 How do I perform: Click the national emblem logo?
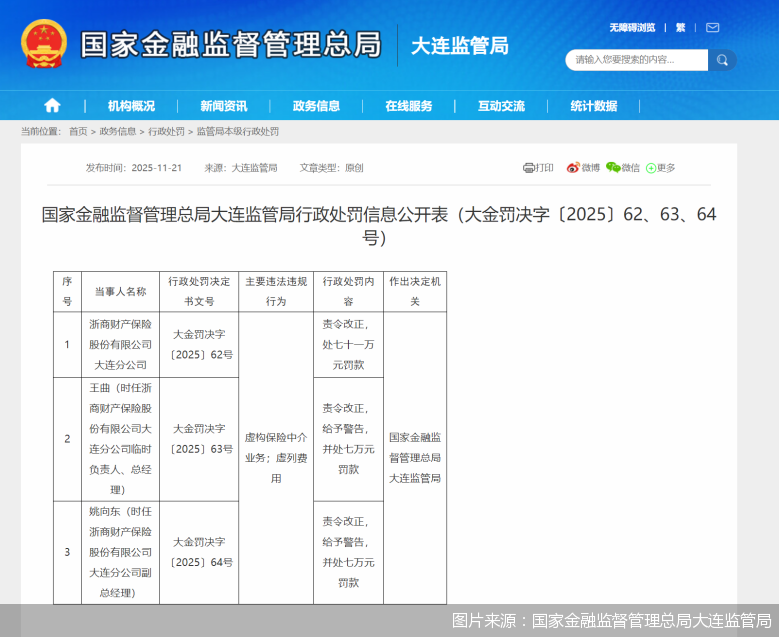[x=44, y=44]
